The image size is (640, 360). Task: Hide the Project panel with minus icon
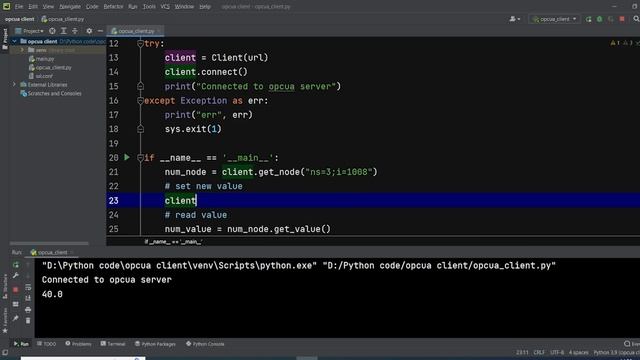pyautogui.click(x=100, y=31)
